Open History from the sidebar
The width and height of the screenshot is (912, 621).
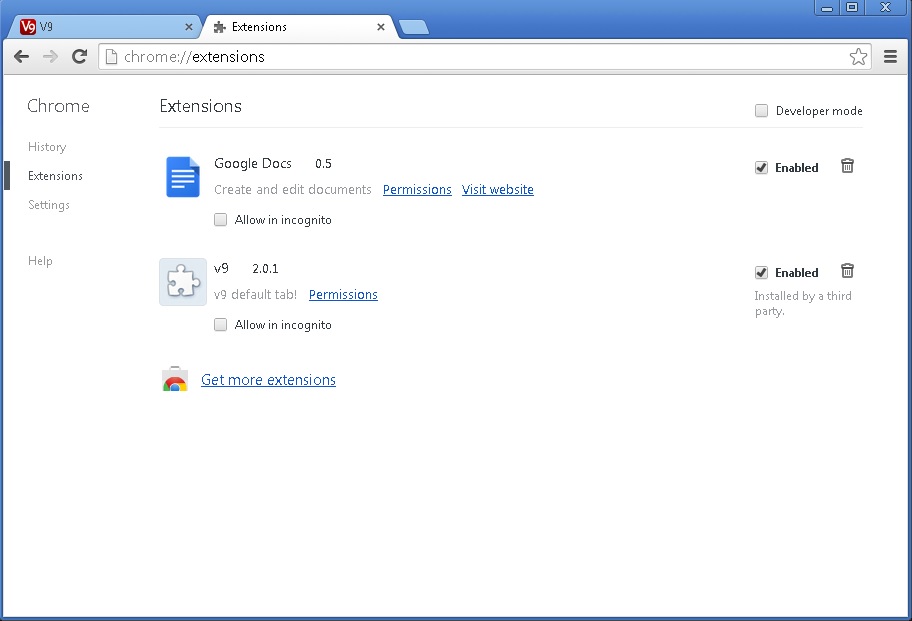tap(46, 147)
